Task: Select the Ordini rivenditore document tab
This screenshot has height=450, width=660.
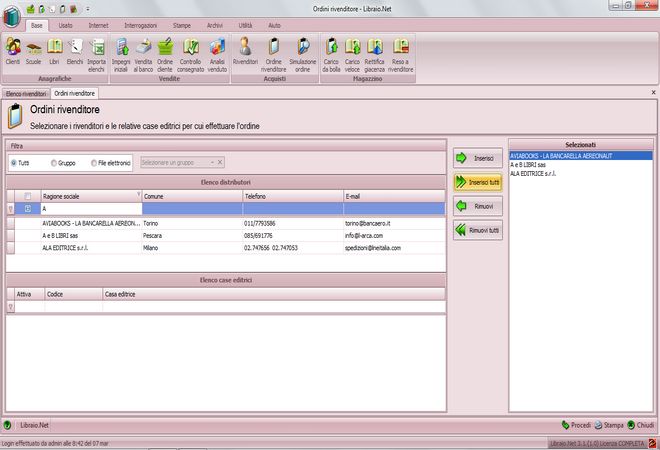Action: click(x=75, y=93)
